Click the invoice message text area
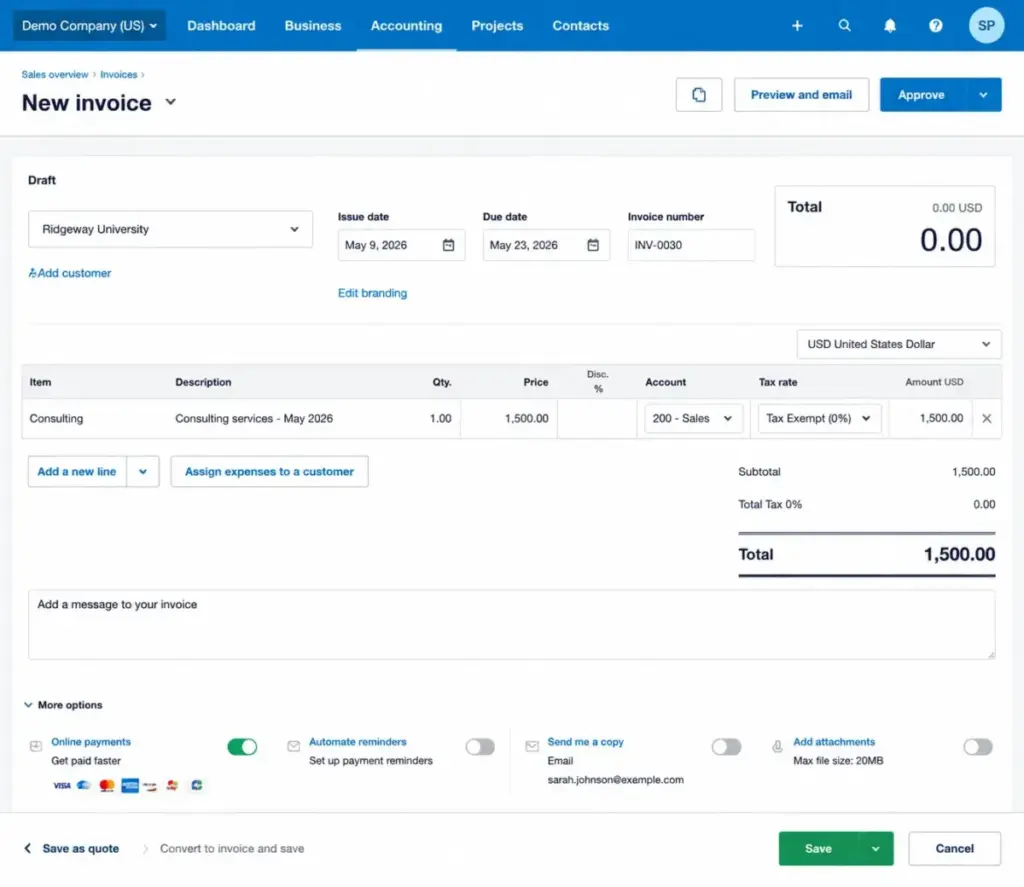 (x=511, y=625)
